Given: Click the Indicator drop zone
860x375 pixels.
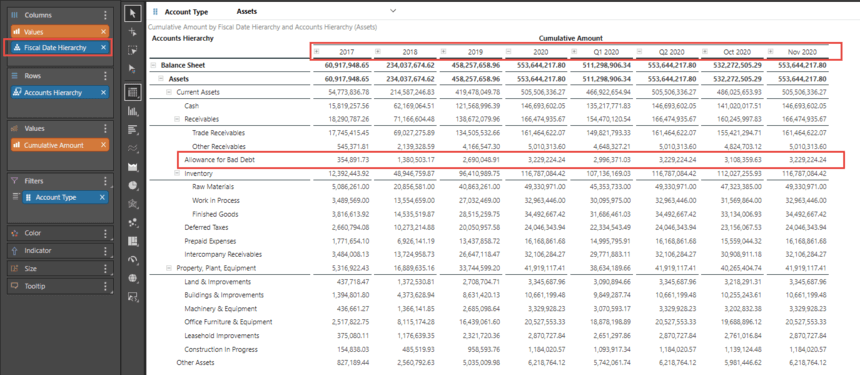Looking at the screenshot, I should [x=61, y=251].
